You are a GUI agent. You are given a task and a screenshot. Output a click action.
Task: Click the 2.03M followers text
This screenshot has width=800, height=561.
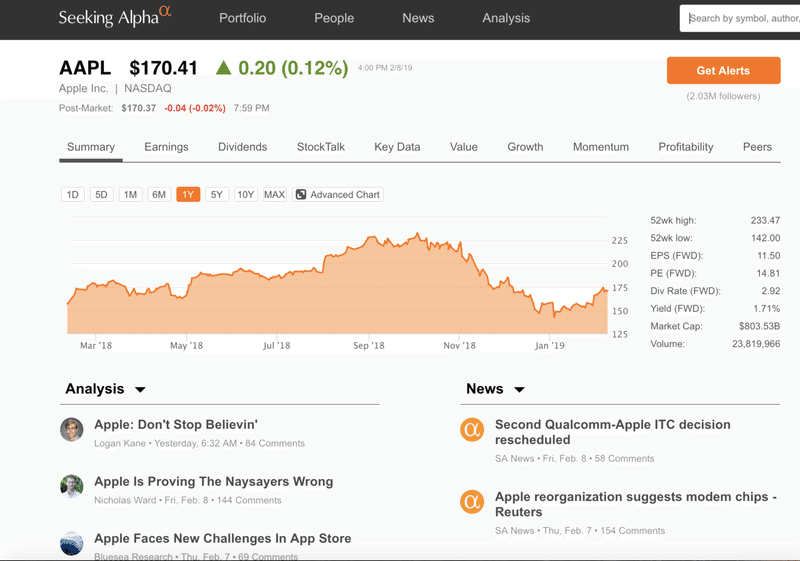point(723,96)
